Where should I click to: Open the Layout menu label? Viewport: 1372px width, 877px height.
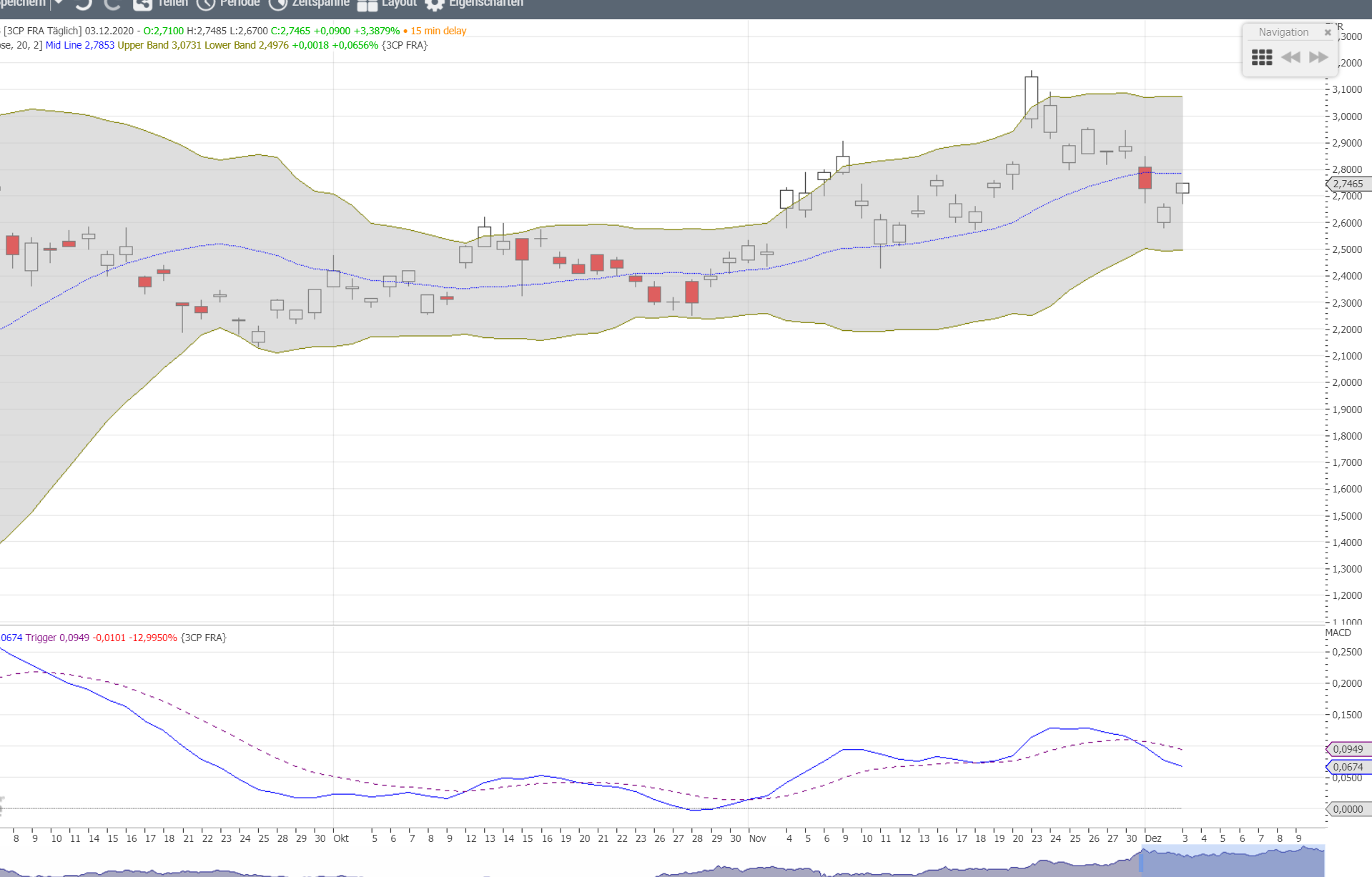coord(399,4)
